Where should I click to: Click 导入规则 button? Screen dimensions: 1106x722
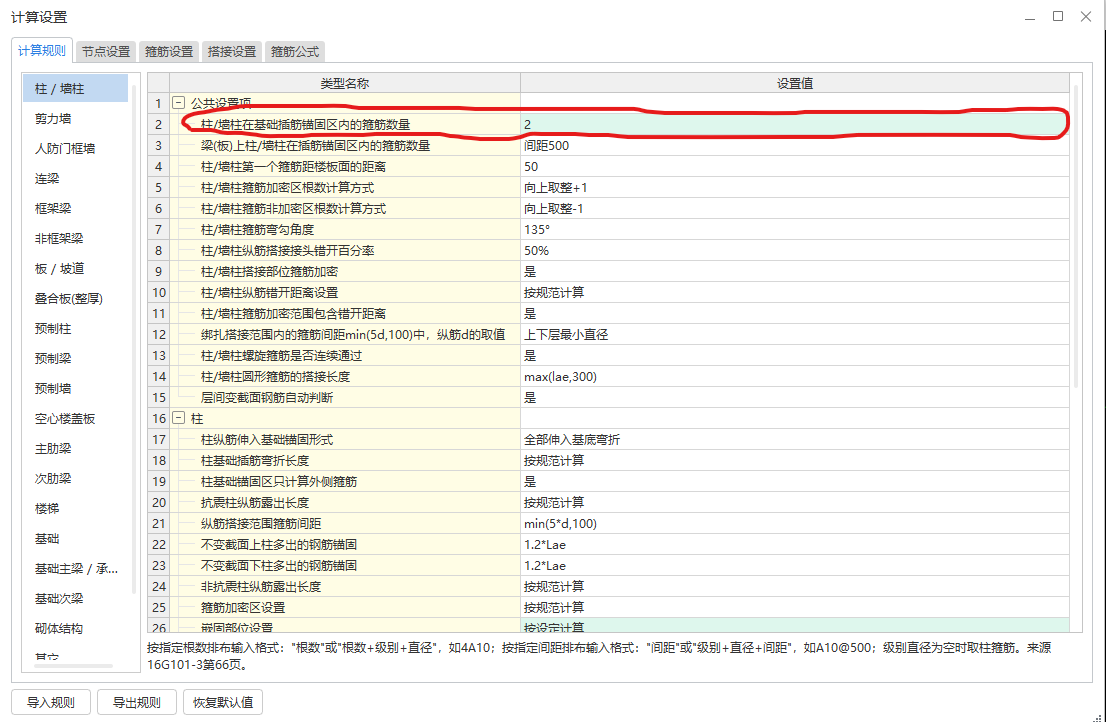pyautogui.click(x=51, y=702)
